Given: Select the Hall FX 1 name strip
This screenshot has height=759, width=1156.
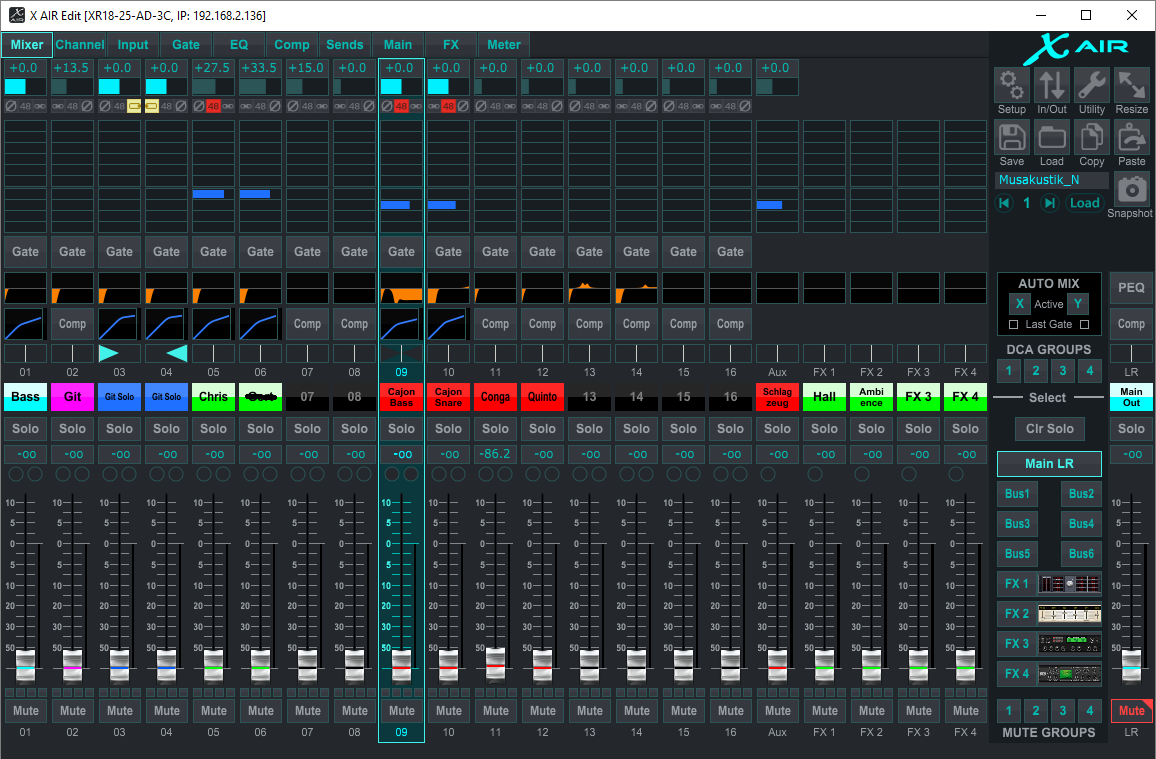Looking at the screenshot, I should tap(824, 396).
